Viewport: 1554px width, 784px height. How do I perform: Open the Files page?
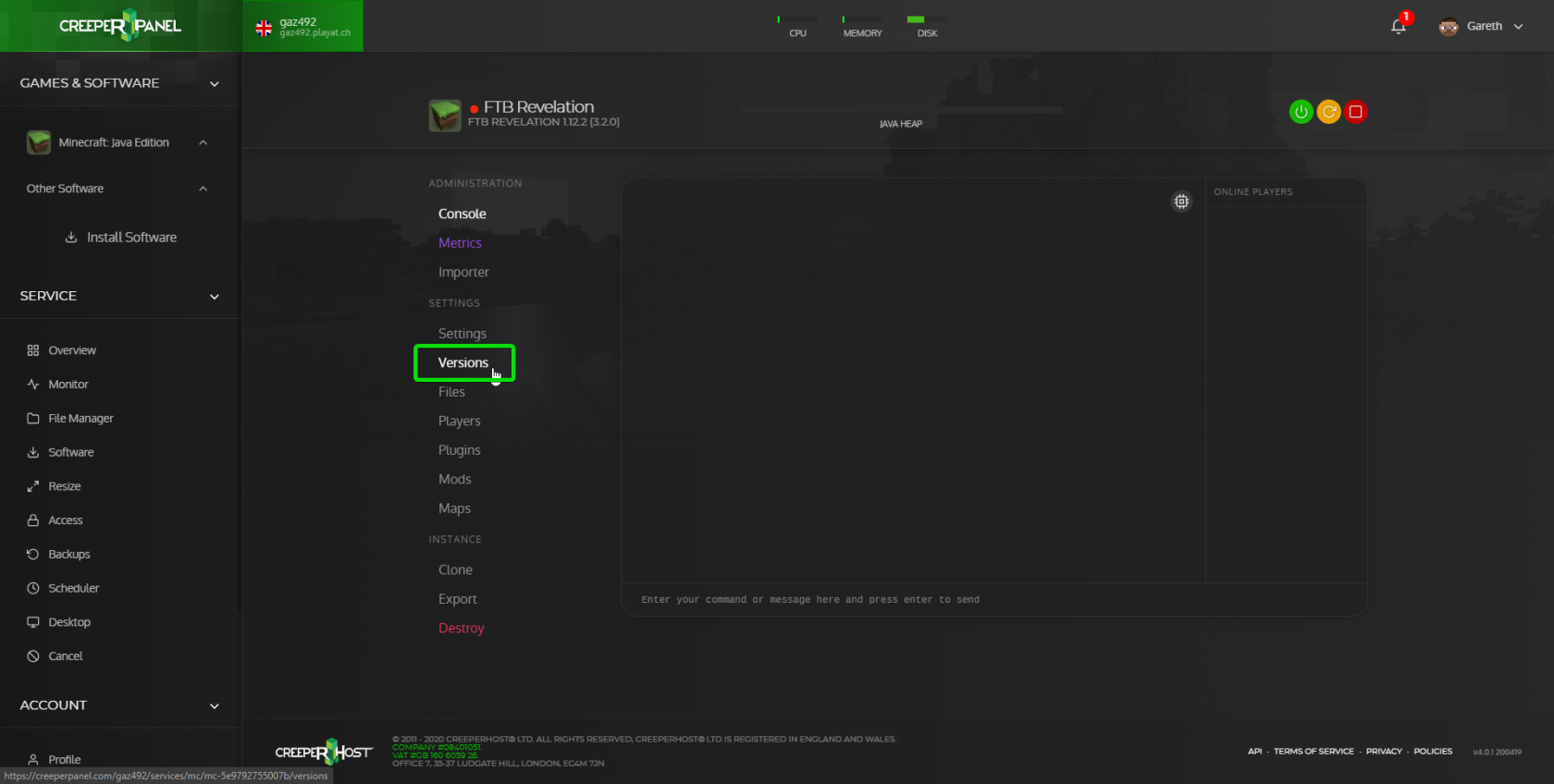coord(451,392)
